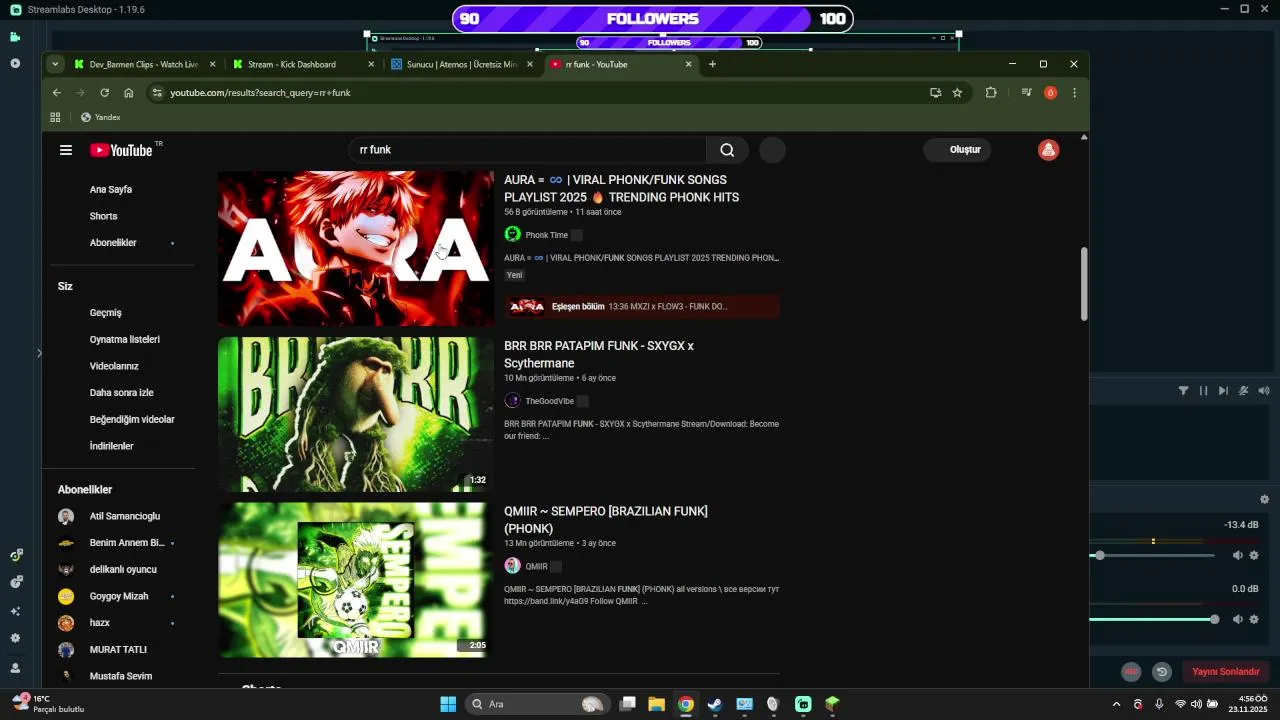Open the TheGoodVibe channel link

[550, 401]
